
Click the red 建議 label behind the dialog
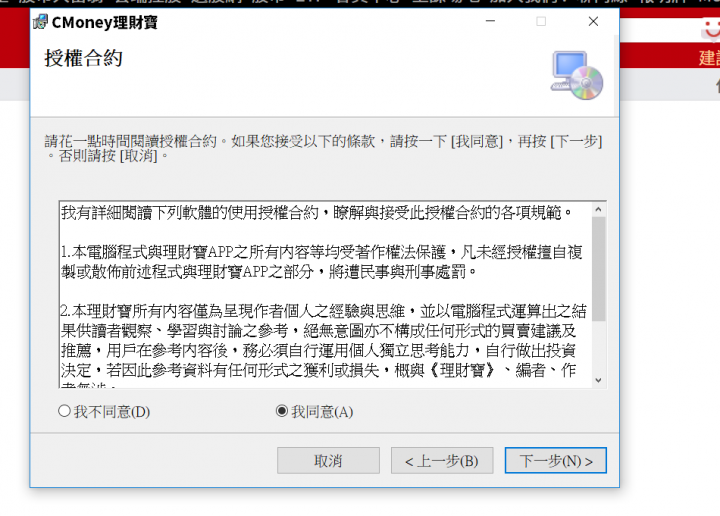pyautogui.click(x=709, y=58)
